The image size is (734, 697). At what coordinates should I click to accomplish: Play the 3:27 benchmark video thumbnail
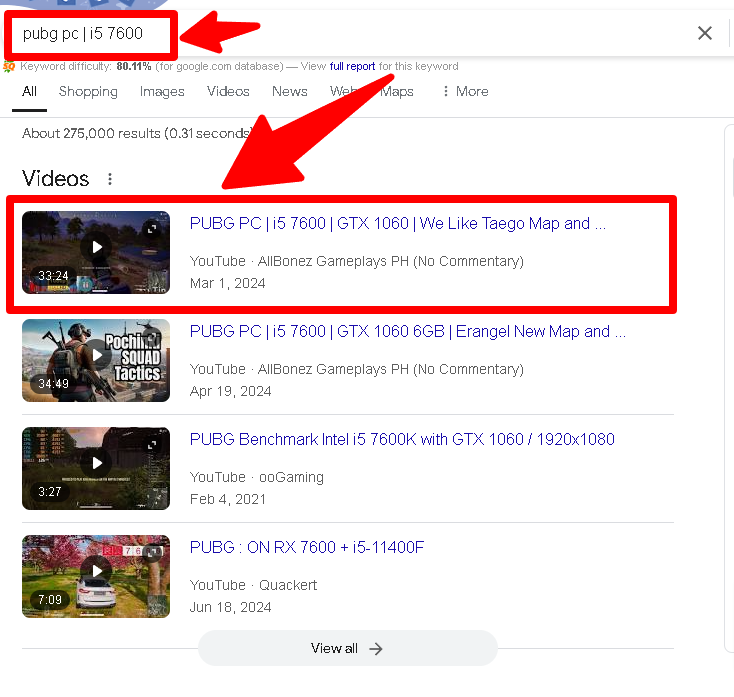(96, 469)
